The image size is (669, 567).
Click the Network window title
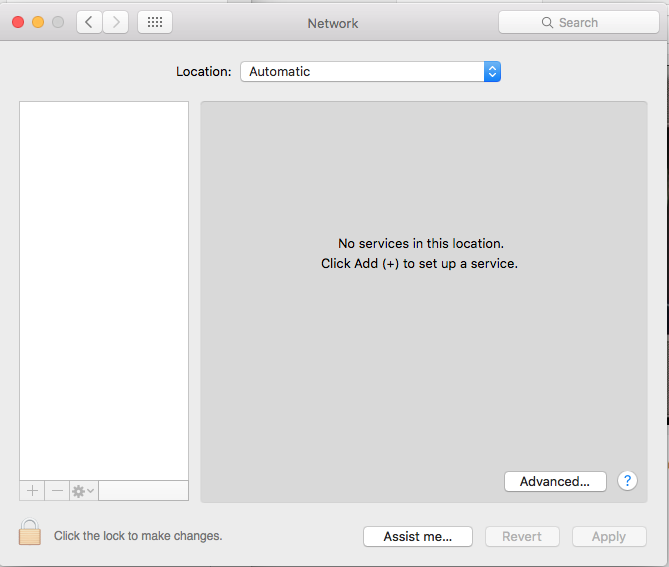[333, 23]
